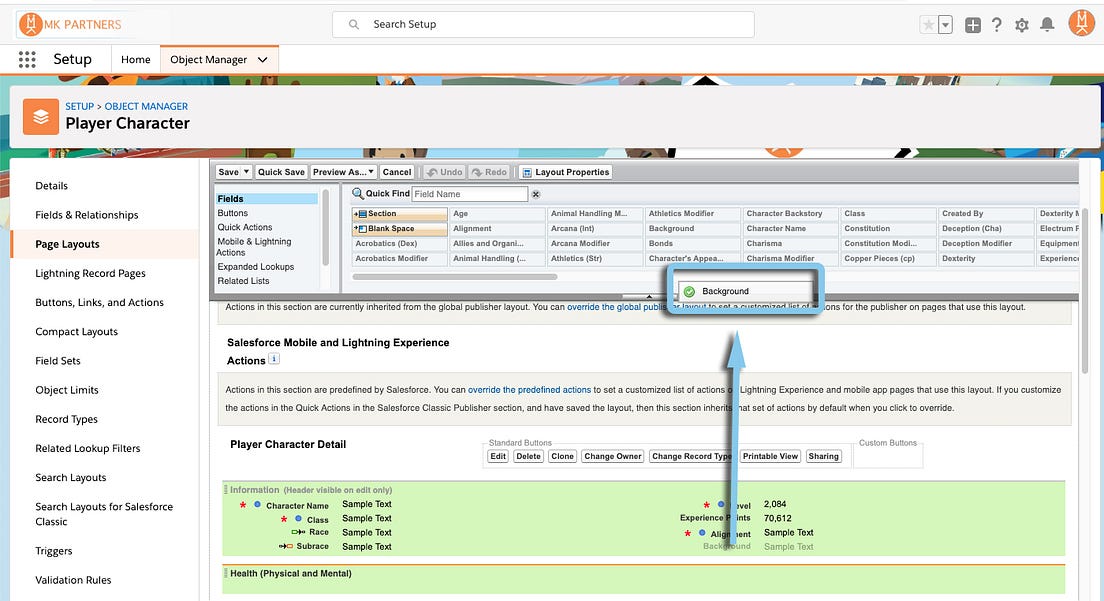Viewport: 1104px width, 601px height.
Task: Click in the Search Setup field
Action: coord(543,24)
